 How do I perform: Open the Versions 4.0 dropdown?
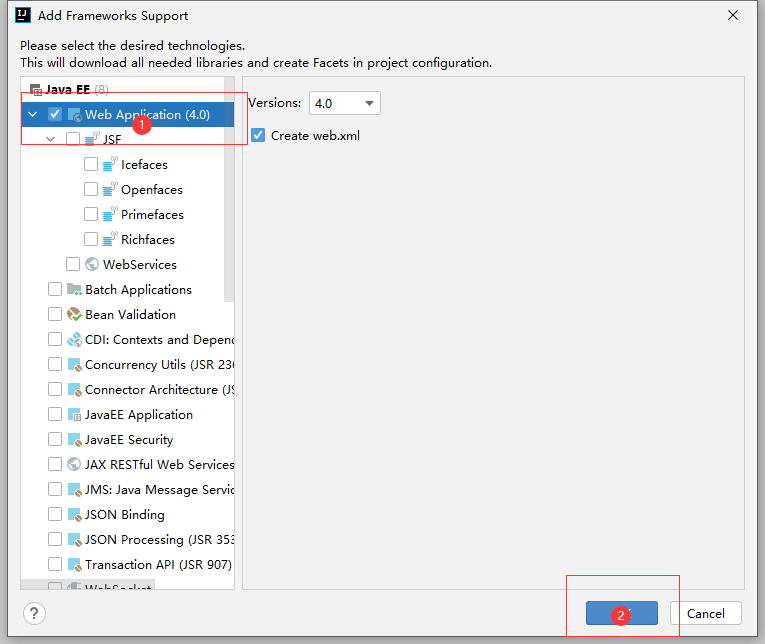(345, 103)
